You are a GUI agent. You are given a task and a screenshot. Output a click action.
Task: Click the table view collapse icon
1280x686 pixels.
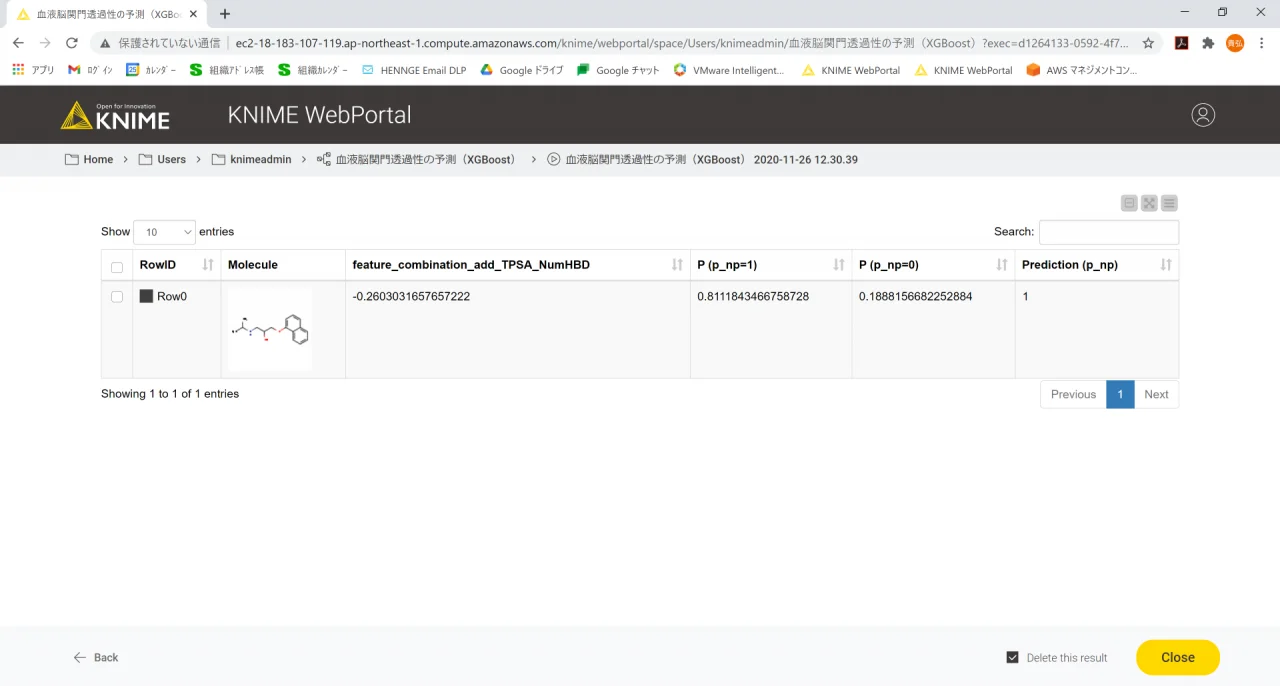[x=1129, y=203]
